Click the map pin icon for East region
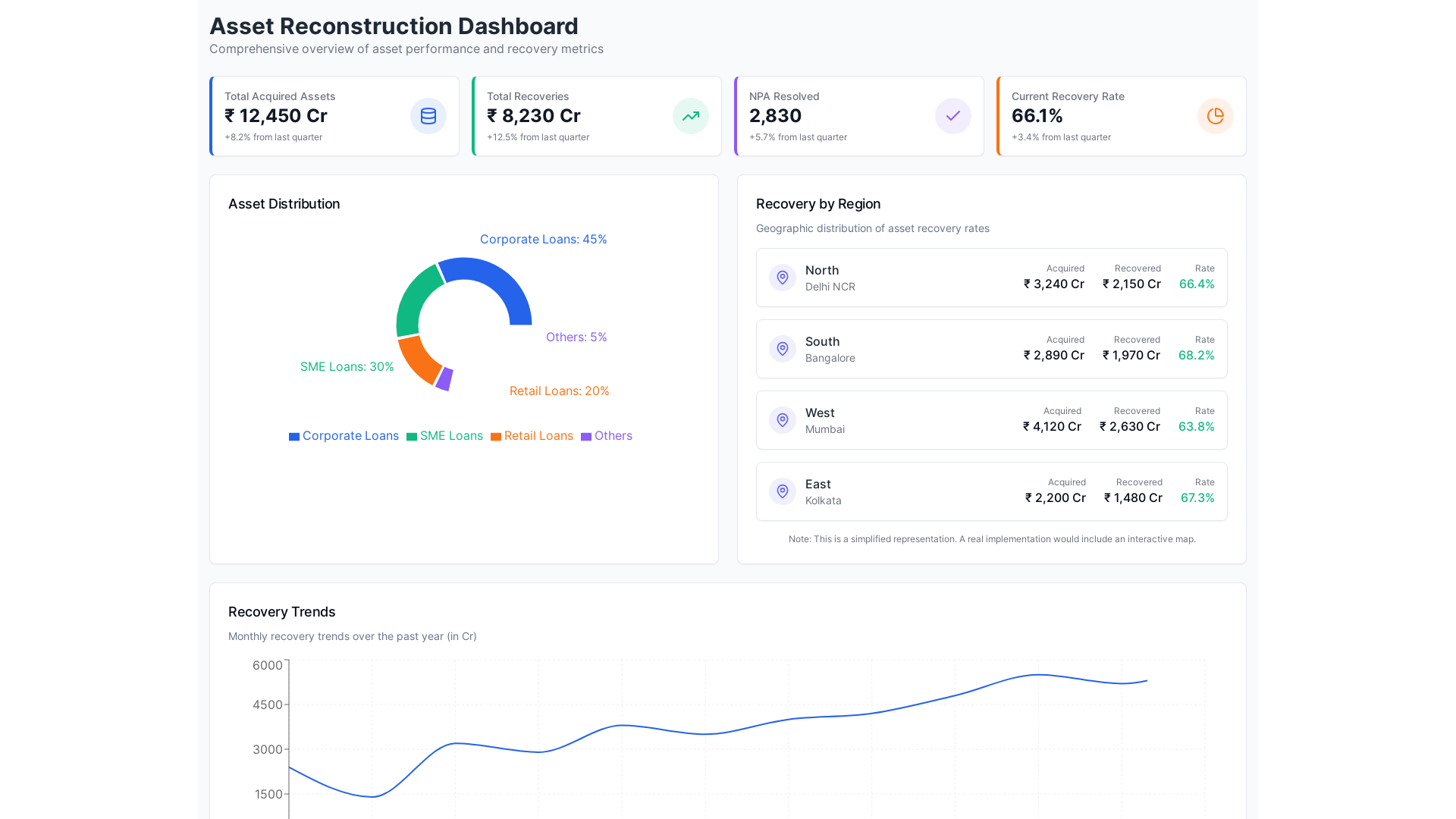The image size is (1456, 819). point(783,491)
